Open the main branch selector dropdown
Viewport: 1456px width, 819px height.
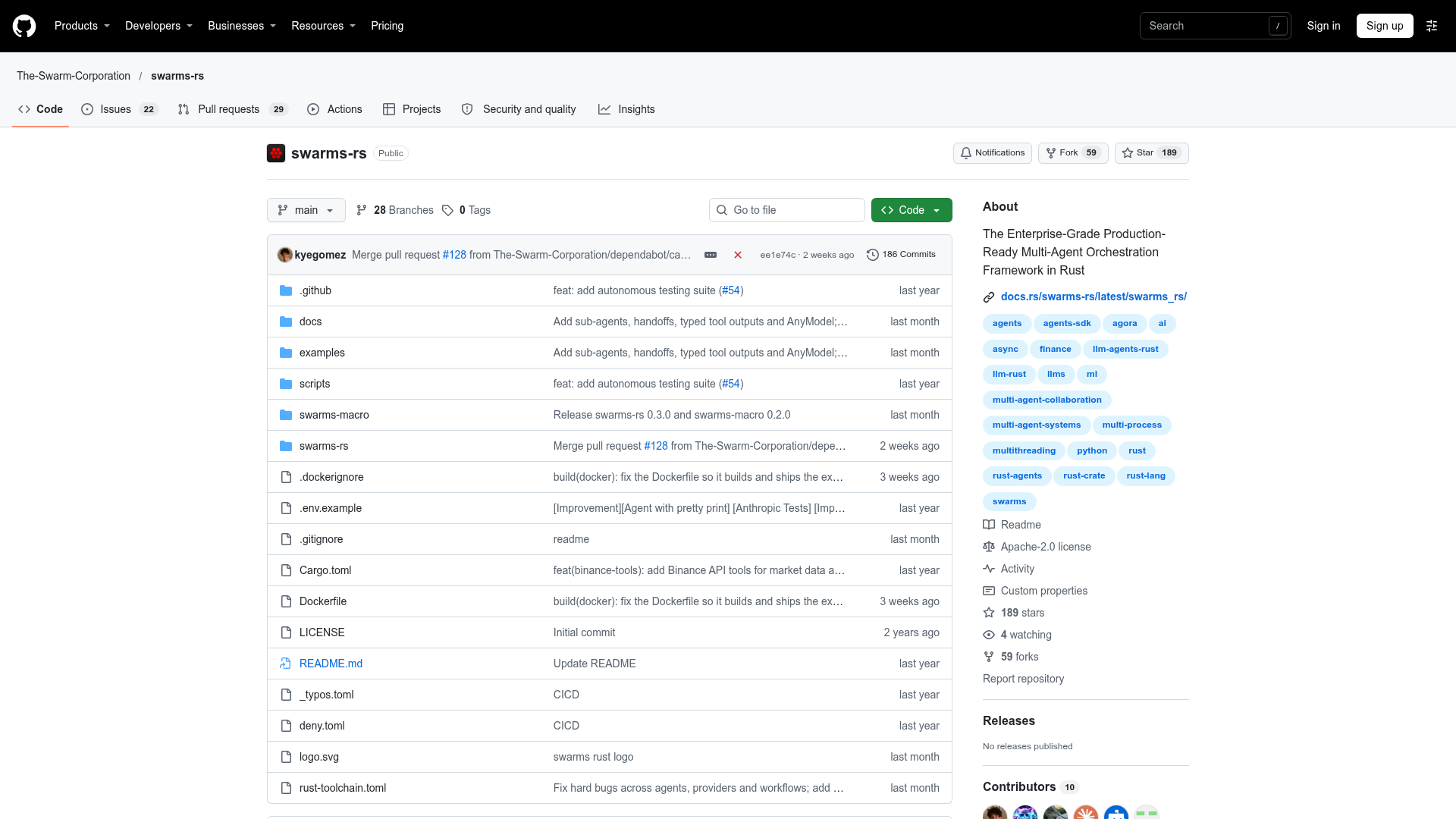[306, 210]
